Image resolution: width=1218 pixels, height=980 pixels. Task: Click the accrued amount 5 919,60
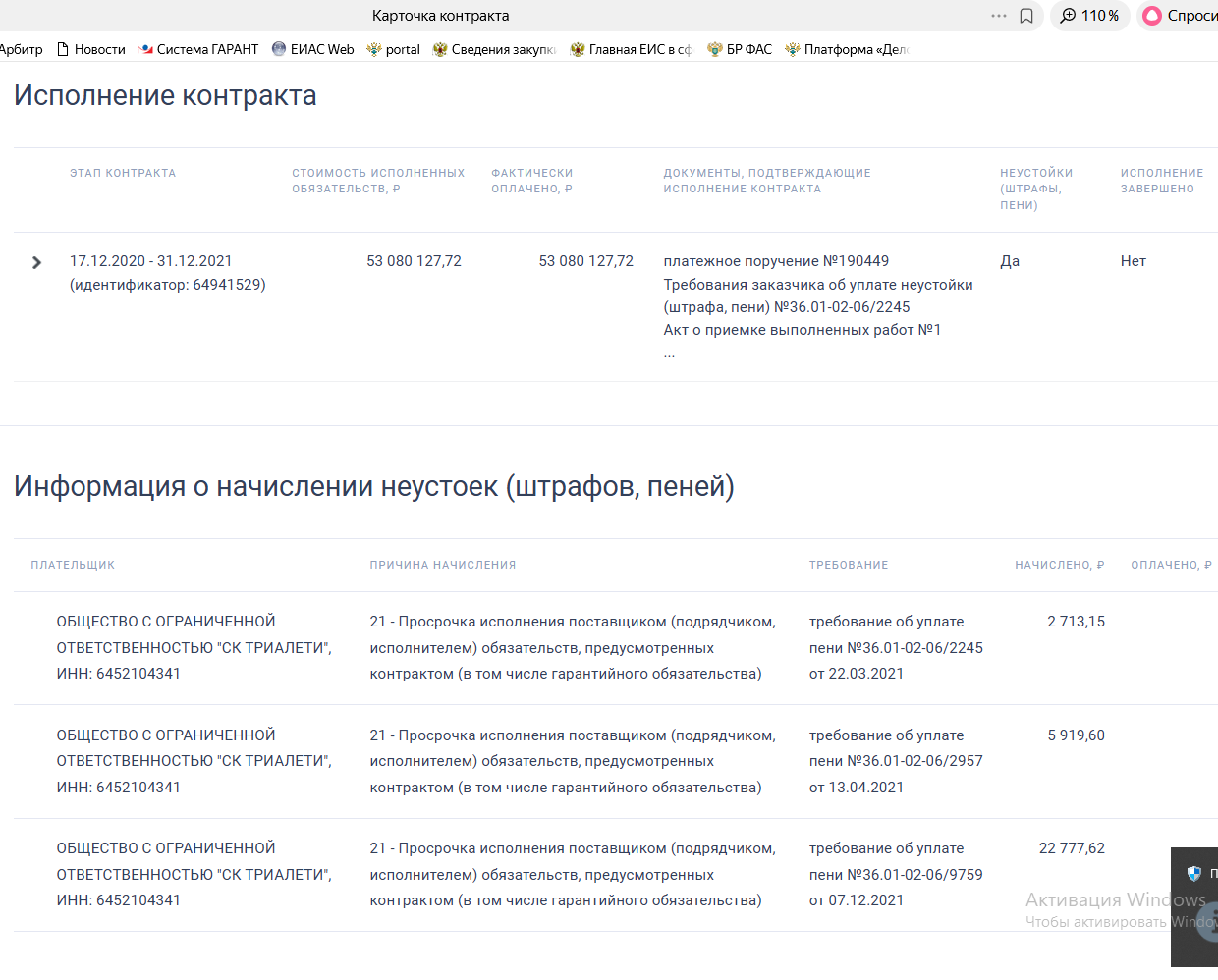coord(1076,735)
